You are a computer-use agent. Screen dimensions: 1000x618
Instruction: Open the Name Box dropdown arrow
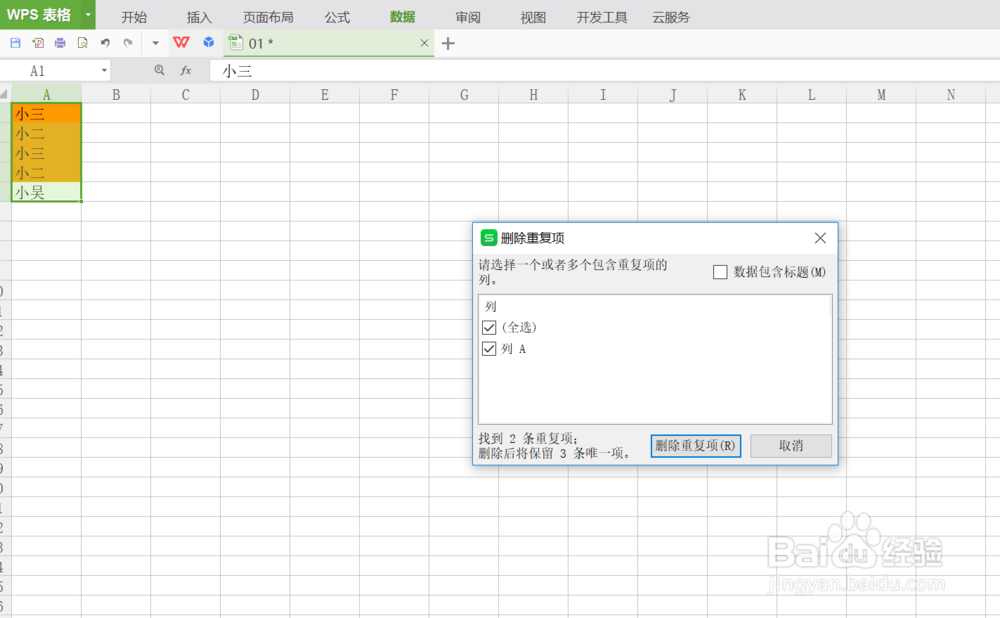[x=104, y=70]
